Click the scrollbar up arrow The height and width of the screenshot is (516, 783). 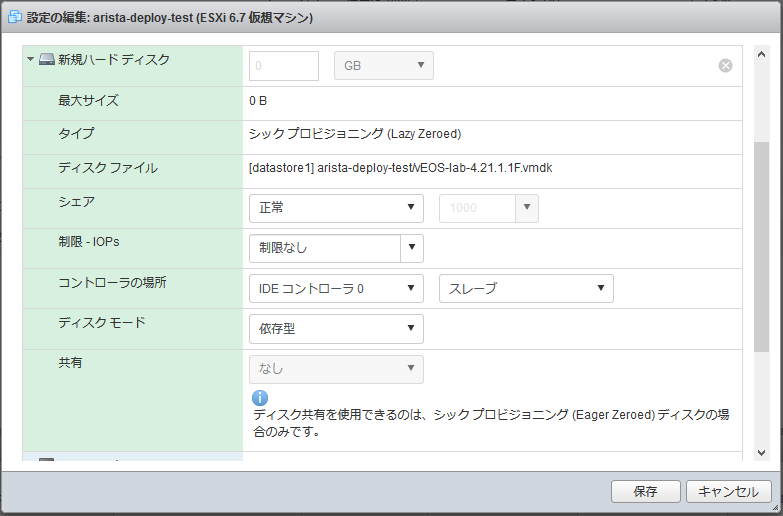(761, 54)
